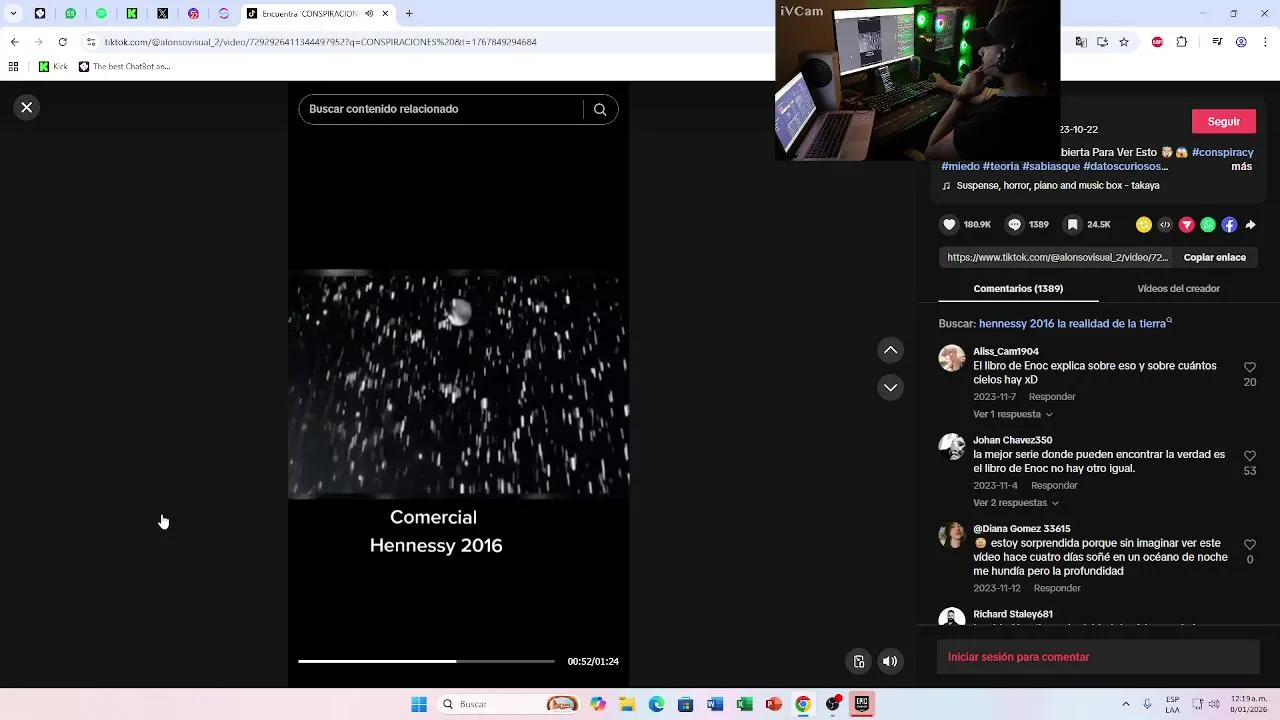Image resolution: width=1280 pixels, height=720 pixels.
Task: Go back in browser history
Action: tap(14, 42)
